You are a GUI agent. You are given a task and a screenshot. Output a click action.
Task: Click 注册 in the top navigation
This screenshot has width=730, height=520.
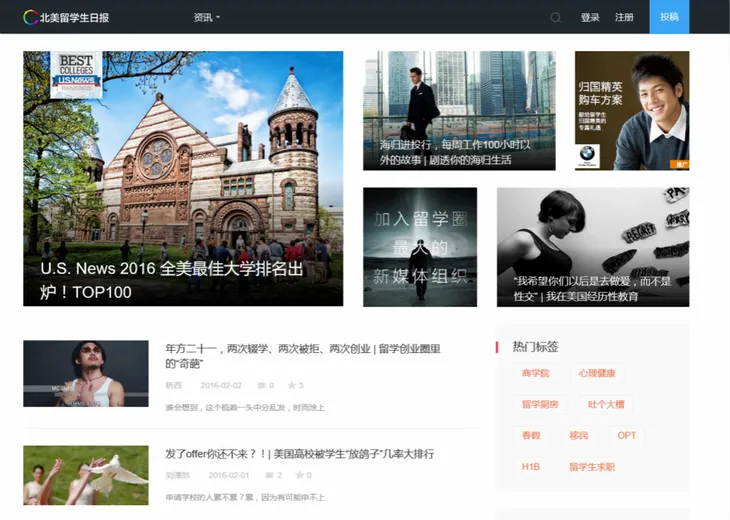tap(624, 17)
